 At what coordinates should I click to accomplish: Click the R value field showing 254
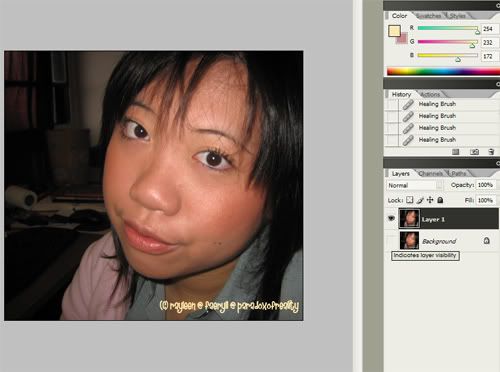click(490, 29)
